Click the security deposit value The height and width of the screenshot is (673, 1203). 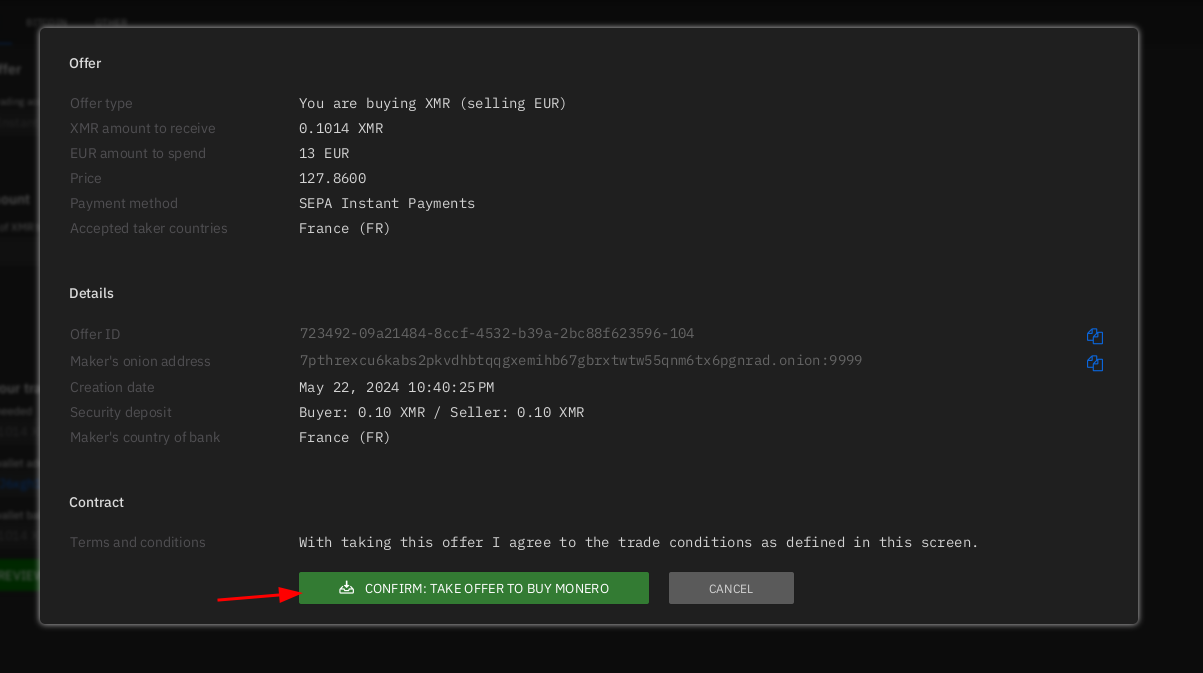coord(441,413)
